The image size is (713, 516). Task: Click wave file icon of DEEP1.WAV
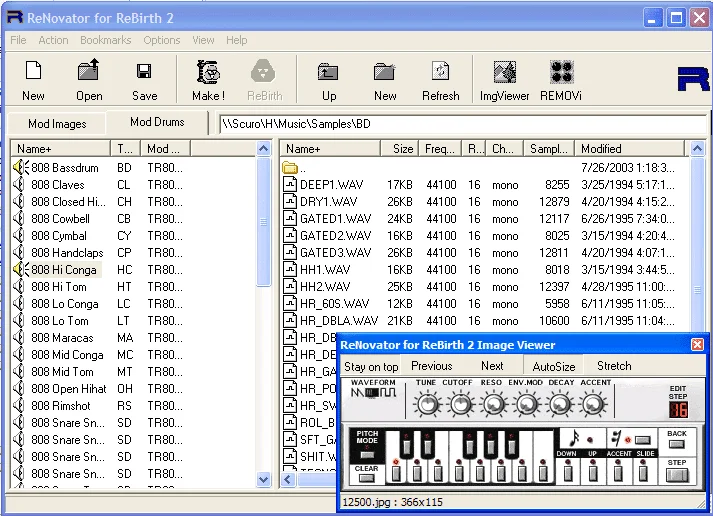[x=290, y=185]
